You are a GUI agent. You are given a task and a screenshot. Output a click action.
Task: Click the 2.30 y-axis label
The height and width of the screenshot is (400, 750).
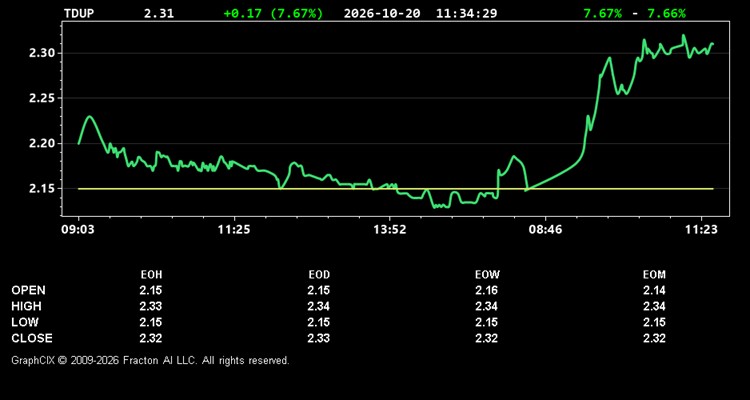pos(42,53)
